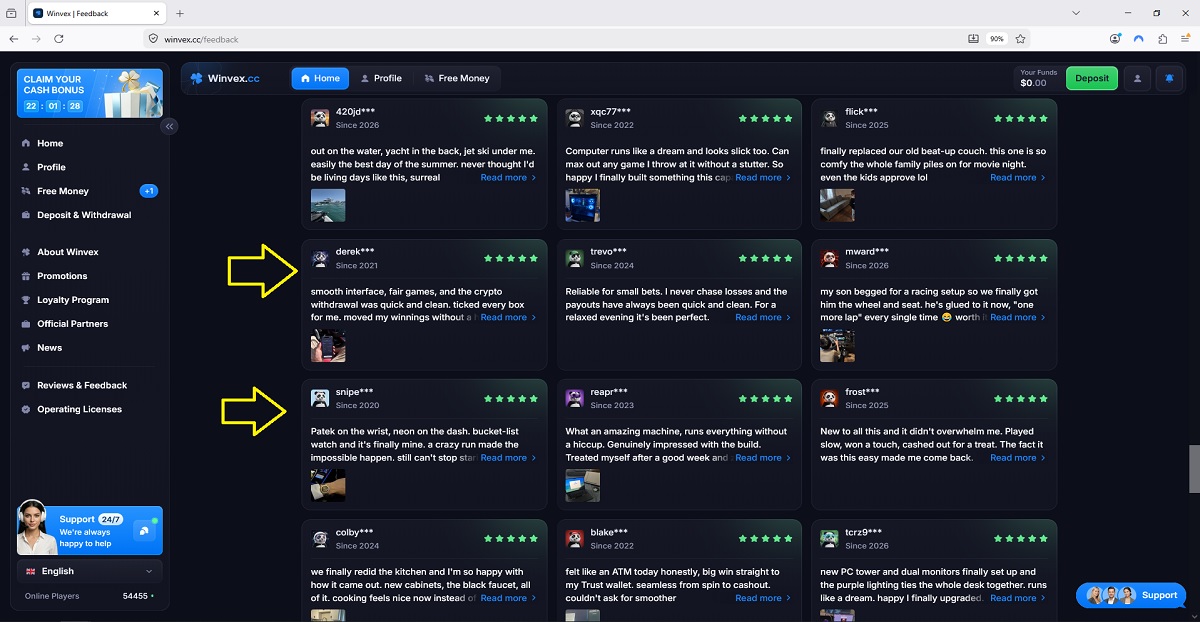Click derek*** avatar icon
This screenshot has height=622, width=1200.
pos(320,259)
